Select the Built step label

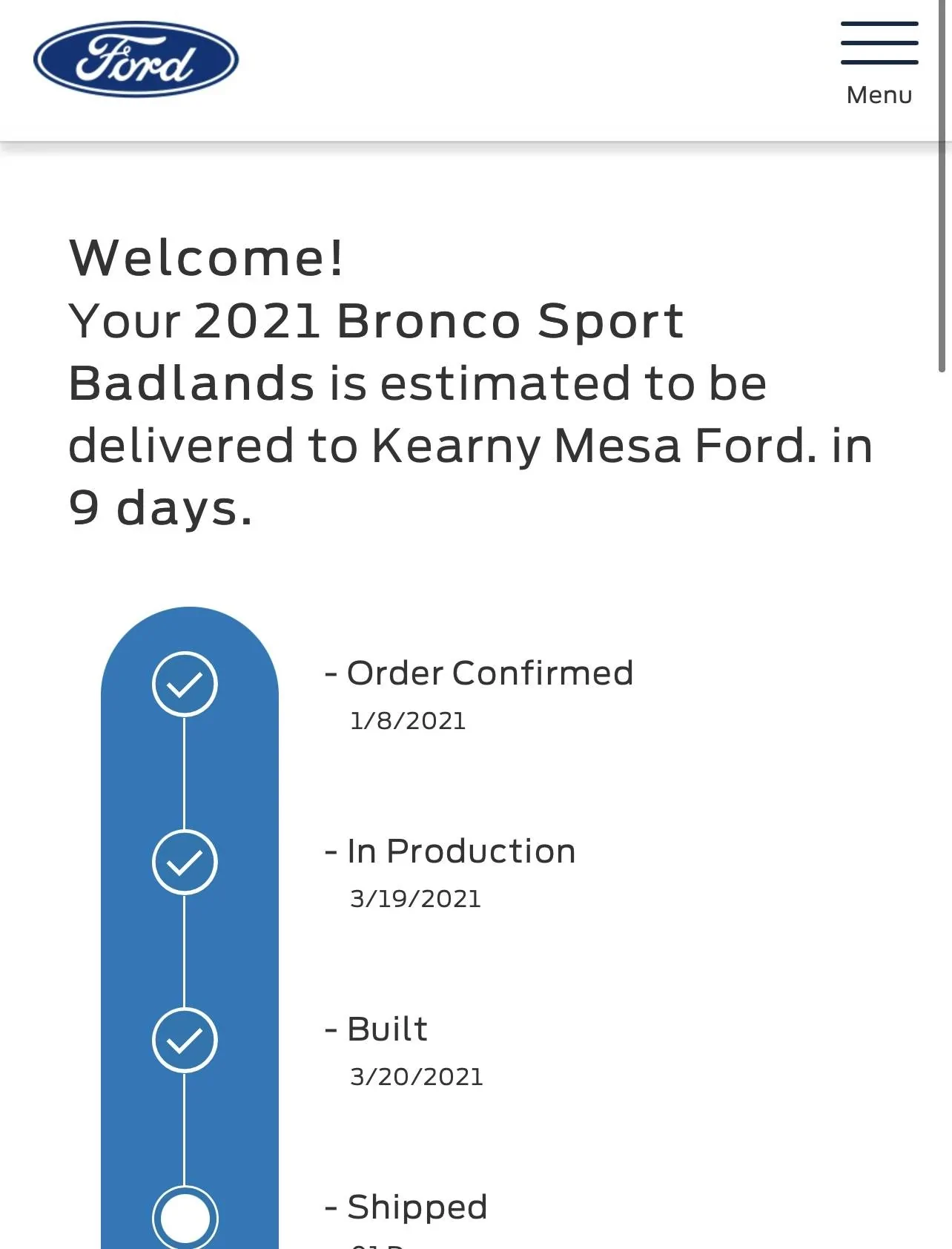click(387, 1029)
